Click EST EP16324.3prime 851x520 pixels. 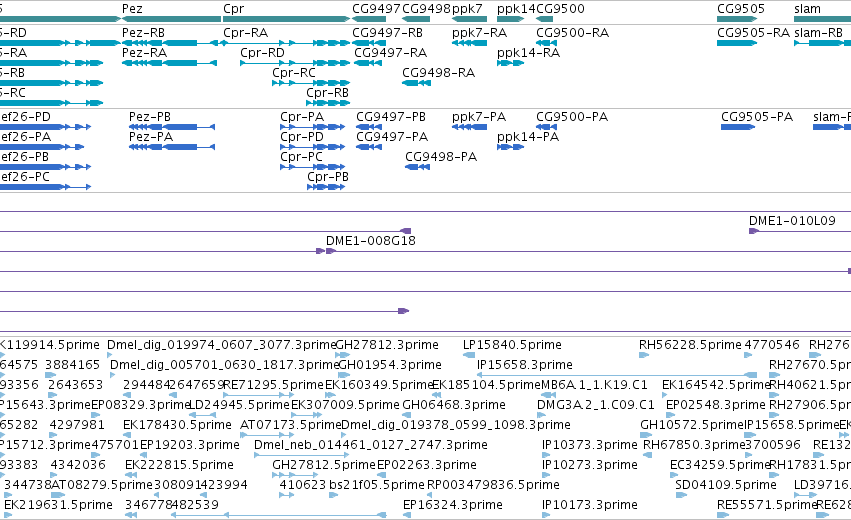[407, 516]
